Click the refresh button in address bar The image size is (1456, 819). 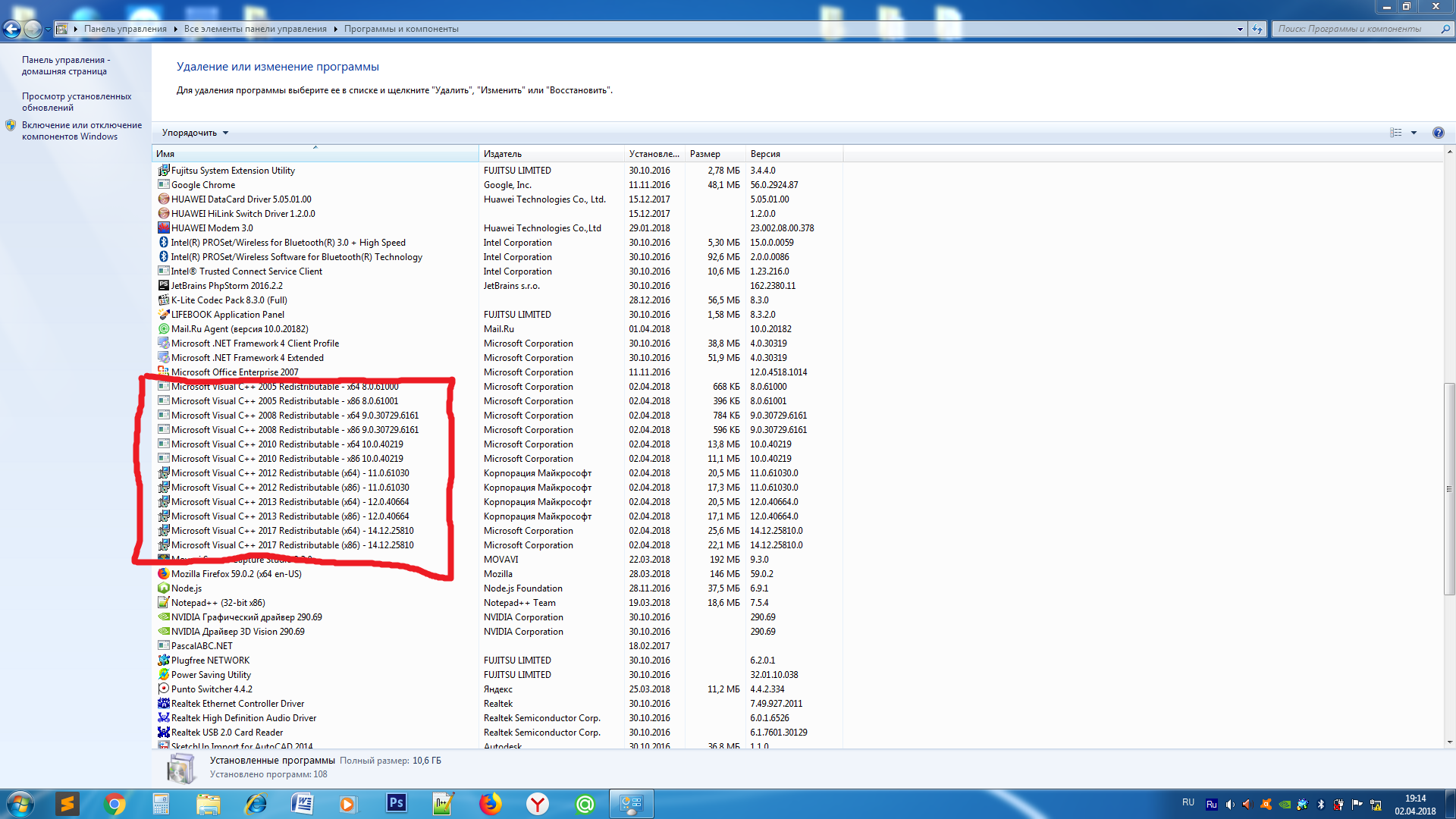point(1257,29)
